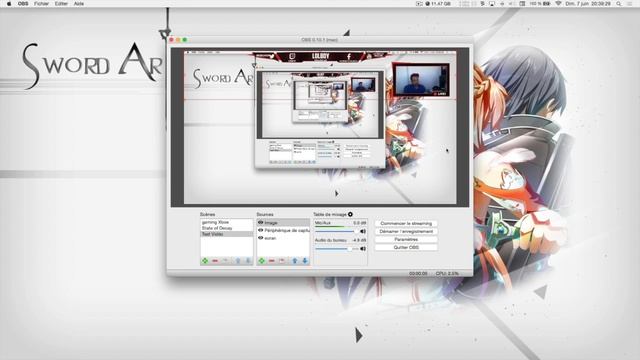The image size is (640, 360).
Task: Add a new scene with green plus
Action: (x=205, y=261)
